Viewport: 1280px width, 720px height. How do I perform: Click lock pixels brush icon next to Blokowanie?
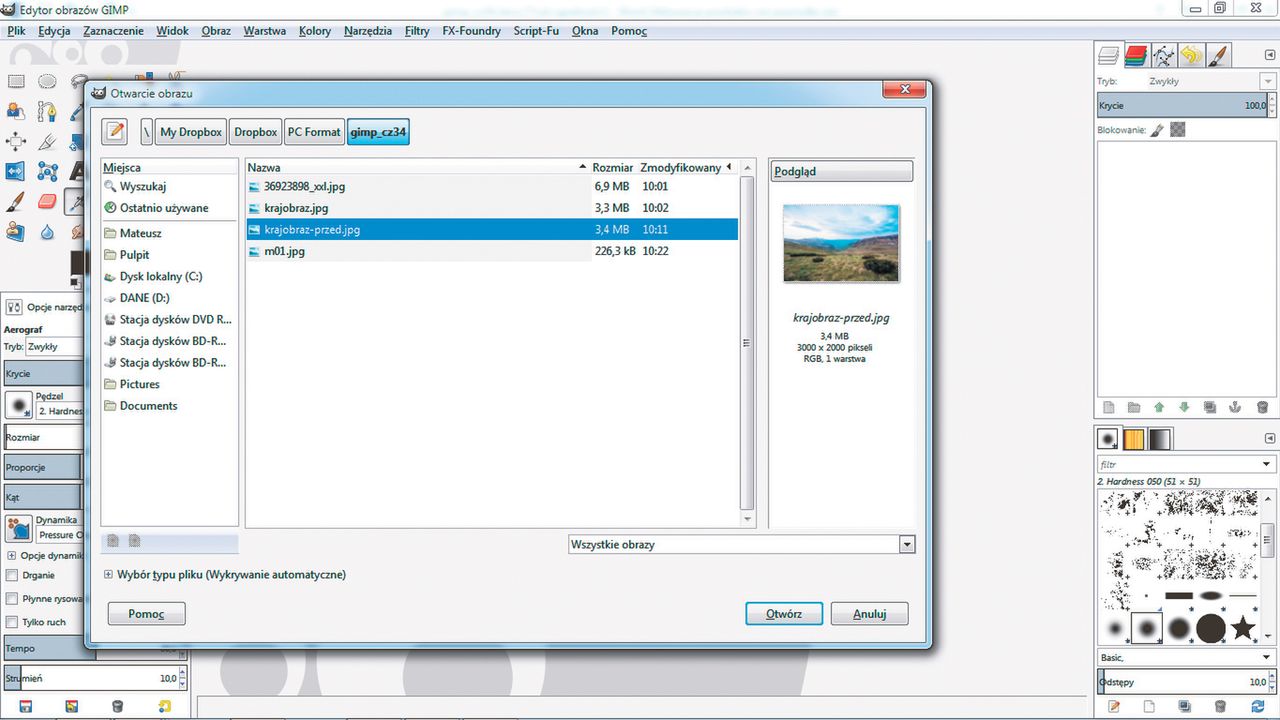pos(1157,130)
